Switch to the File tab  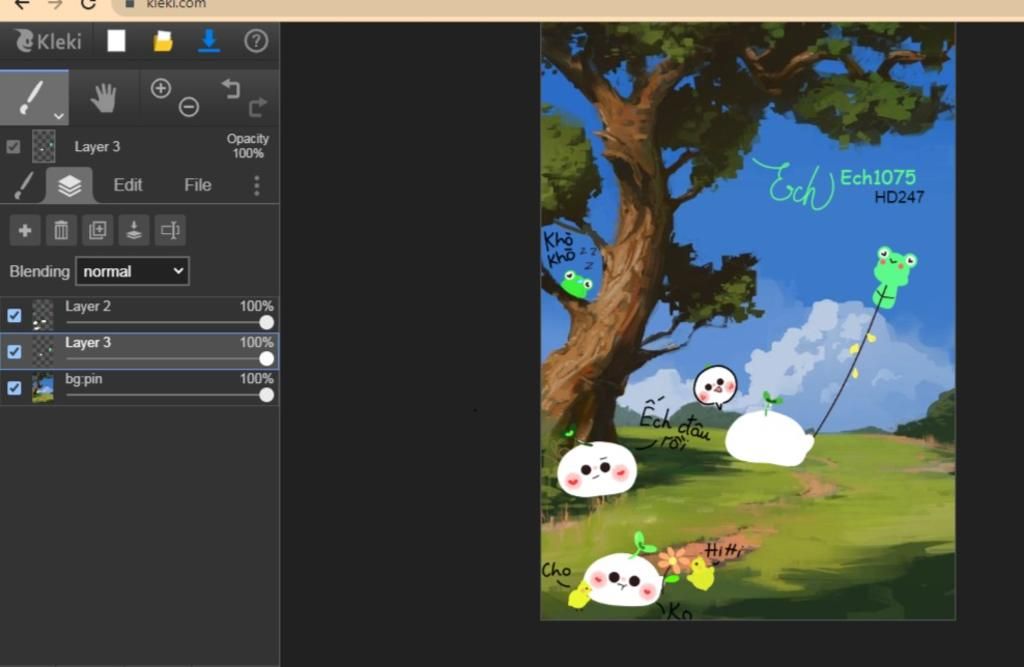point(198,185)
